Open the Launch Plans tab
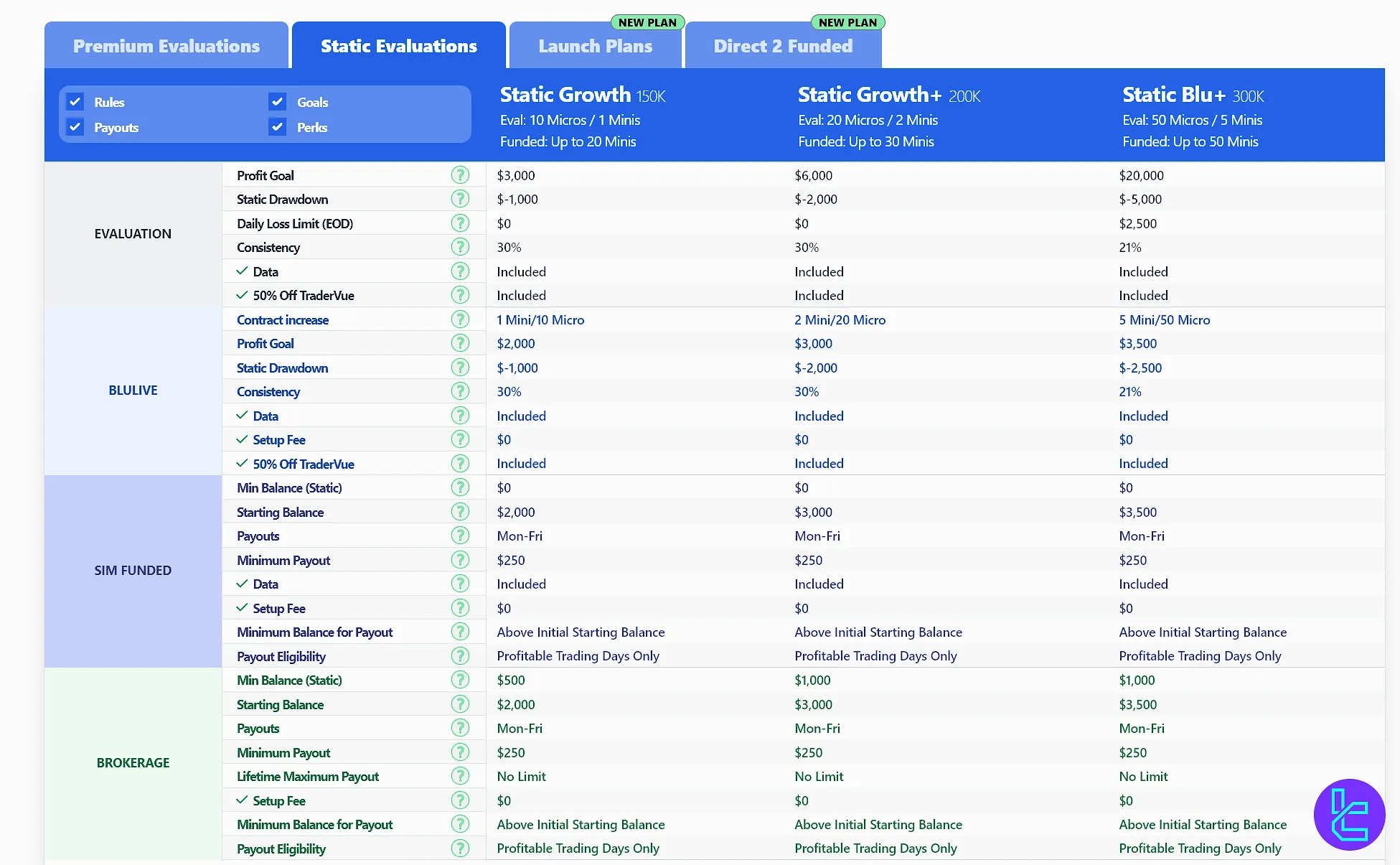 595,46
